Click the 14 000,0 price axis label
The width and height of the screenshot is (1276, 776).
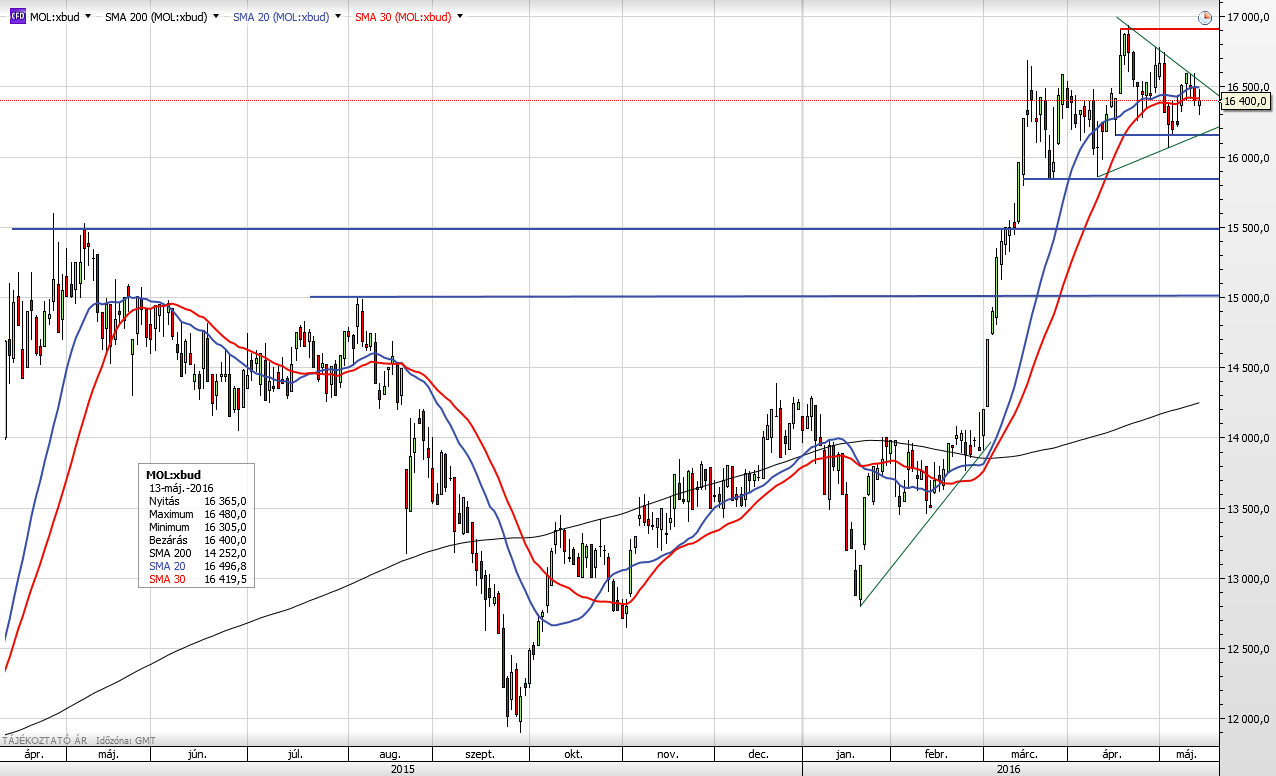coord(1248,438)
